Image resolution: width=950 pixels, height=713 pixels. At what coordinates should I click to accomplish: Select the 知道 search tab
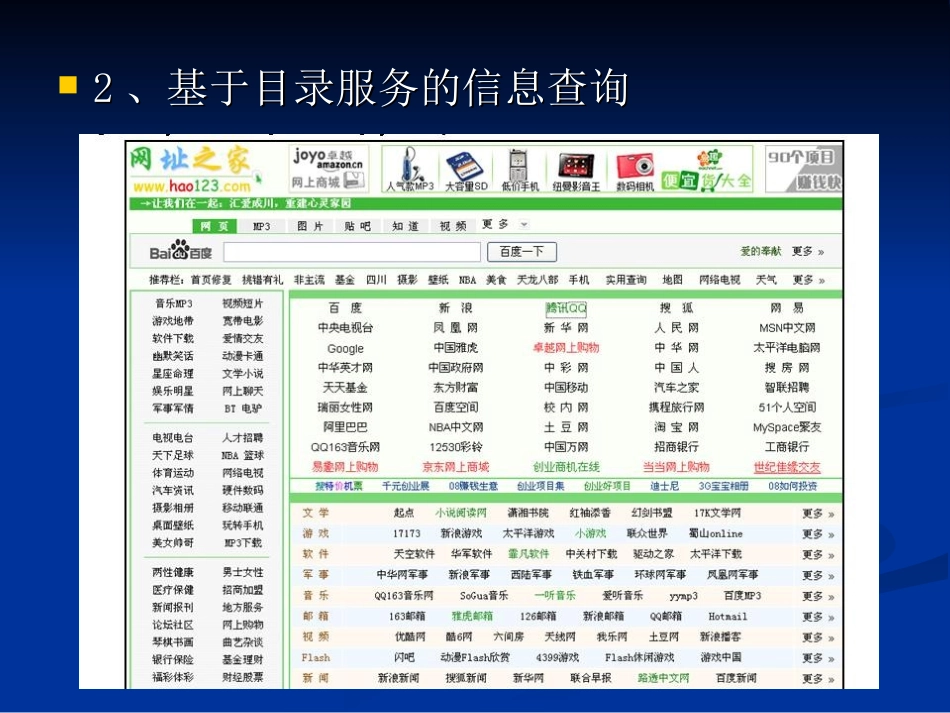click(x=405, y=226)
